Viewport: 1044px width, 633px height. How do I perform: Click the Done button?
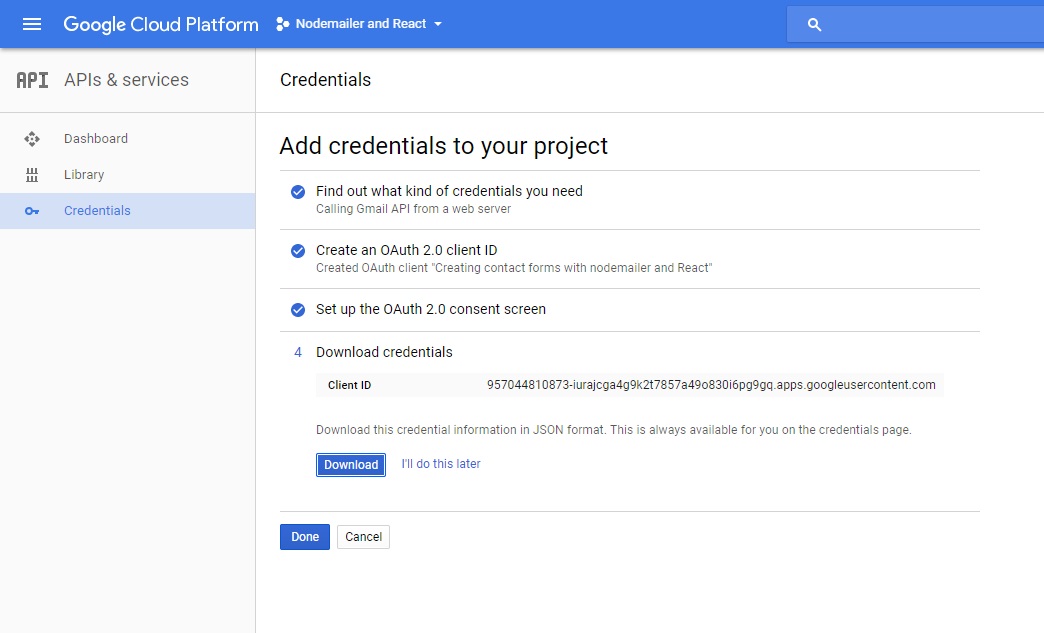[x=305, y=537]
